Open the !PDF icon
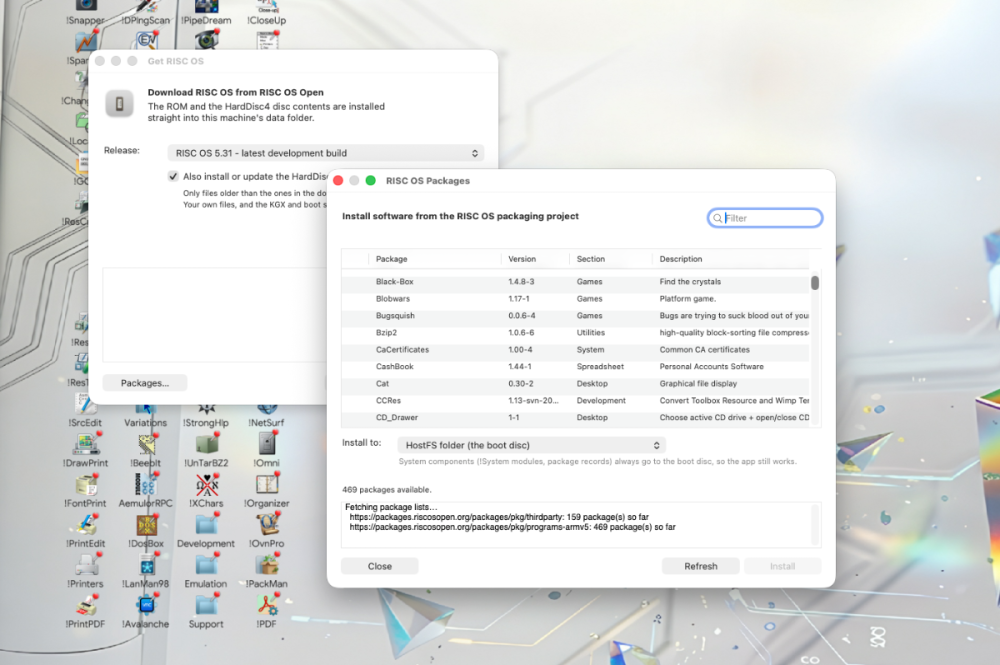This screenshot has width=1000, height=665. [267, 605]
